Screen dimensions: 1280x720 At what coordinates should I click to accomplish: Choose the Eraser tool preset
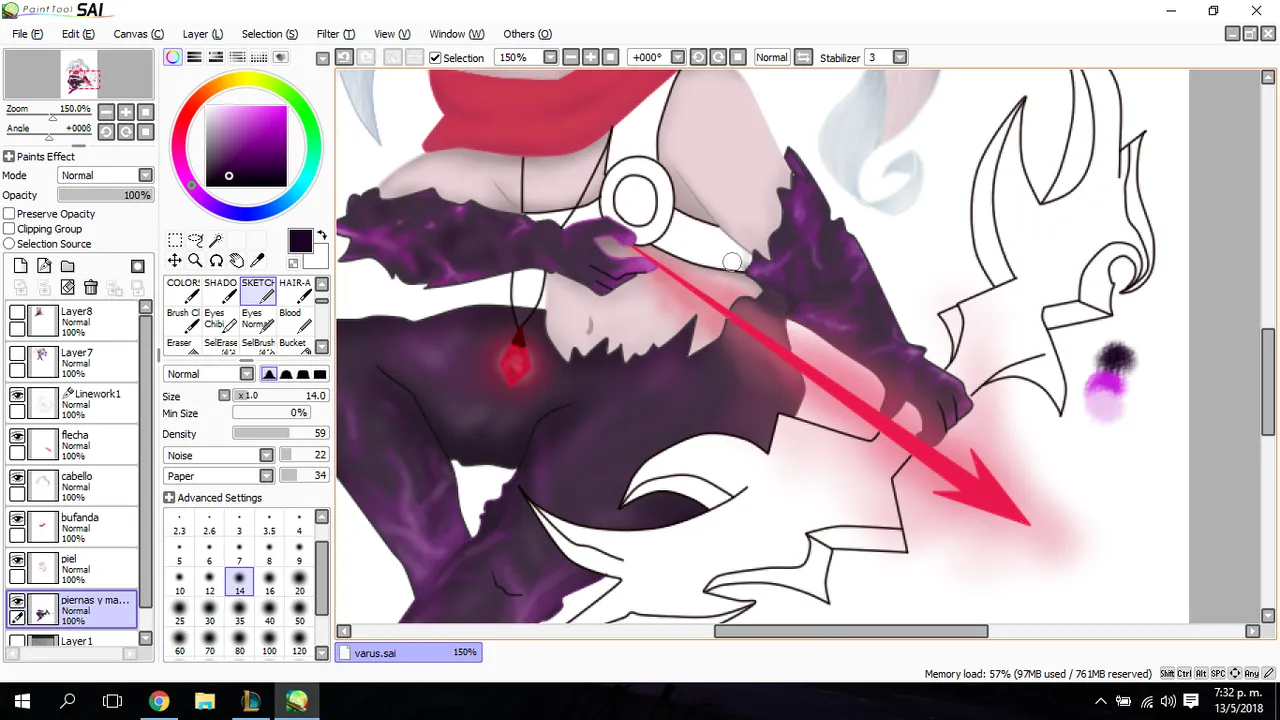(x=183, y=346)
